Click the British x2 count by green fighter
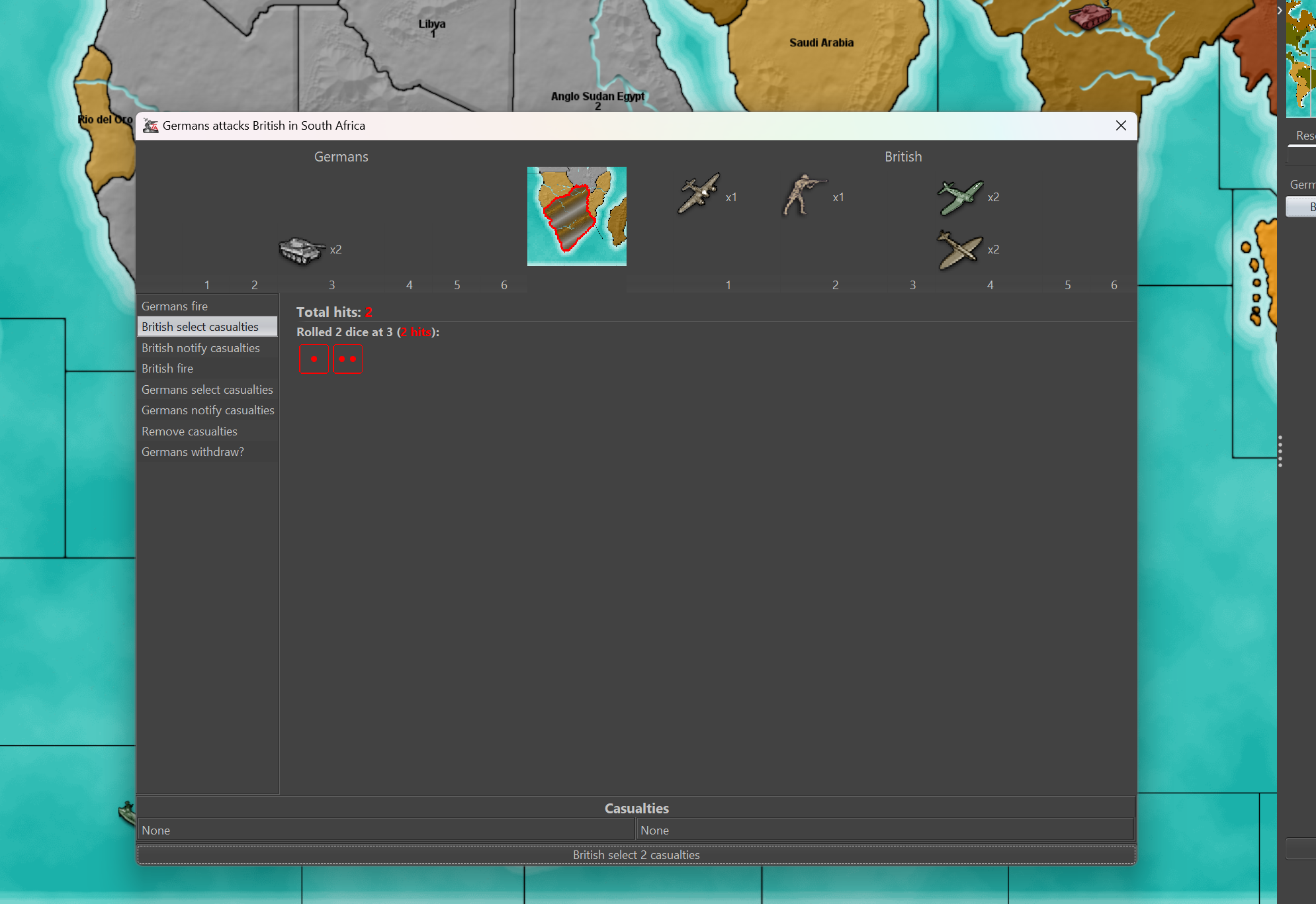Viewport: 1316px width, 904px height. pyautogui.click(x=993, y=197)
